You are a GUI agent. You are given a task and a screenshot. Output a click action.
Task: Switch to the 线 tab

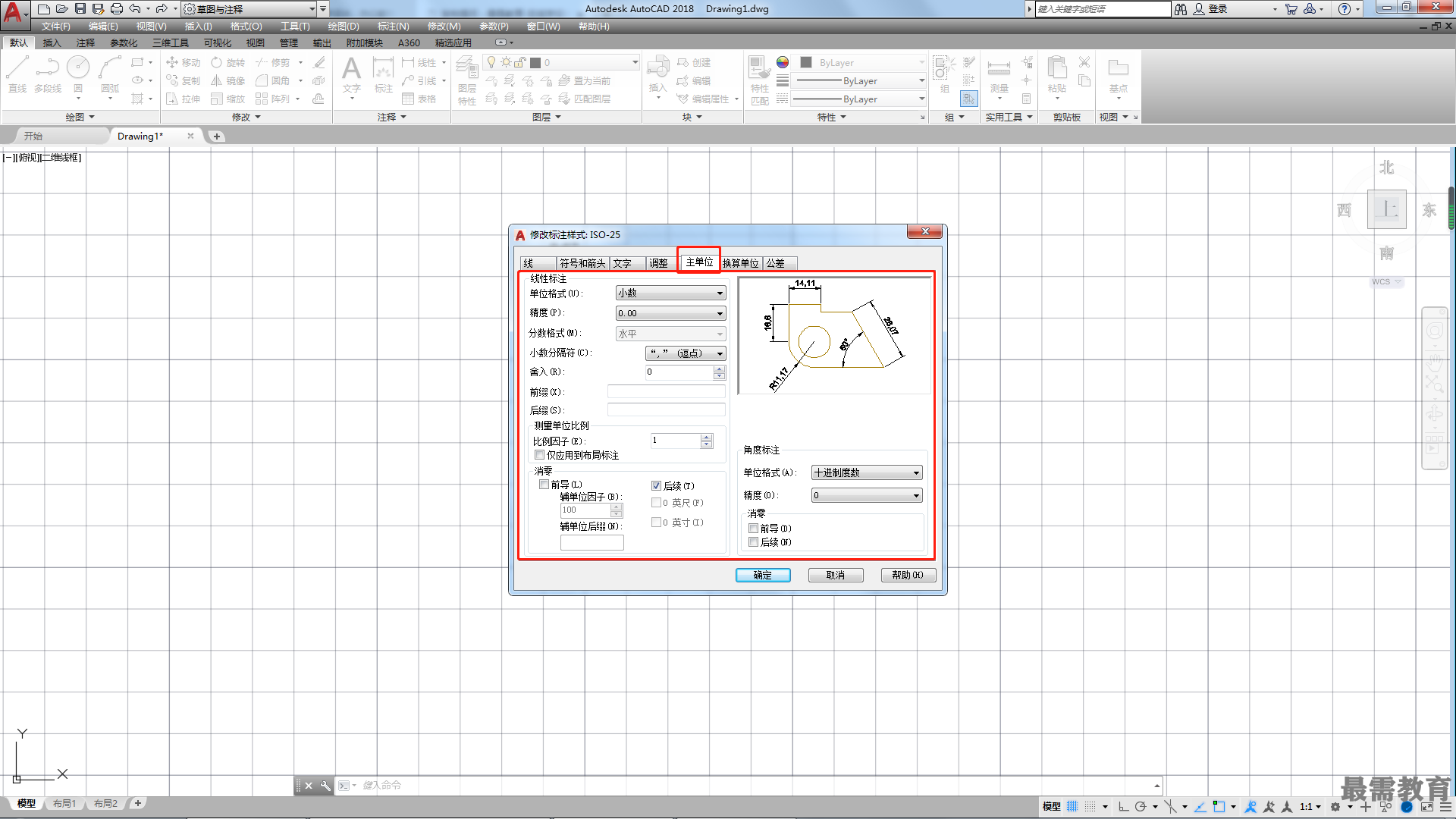[538, 263]
